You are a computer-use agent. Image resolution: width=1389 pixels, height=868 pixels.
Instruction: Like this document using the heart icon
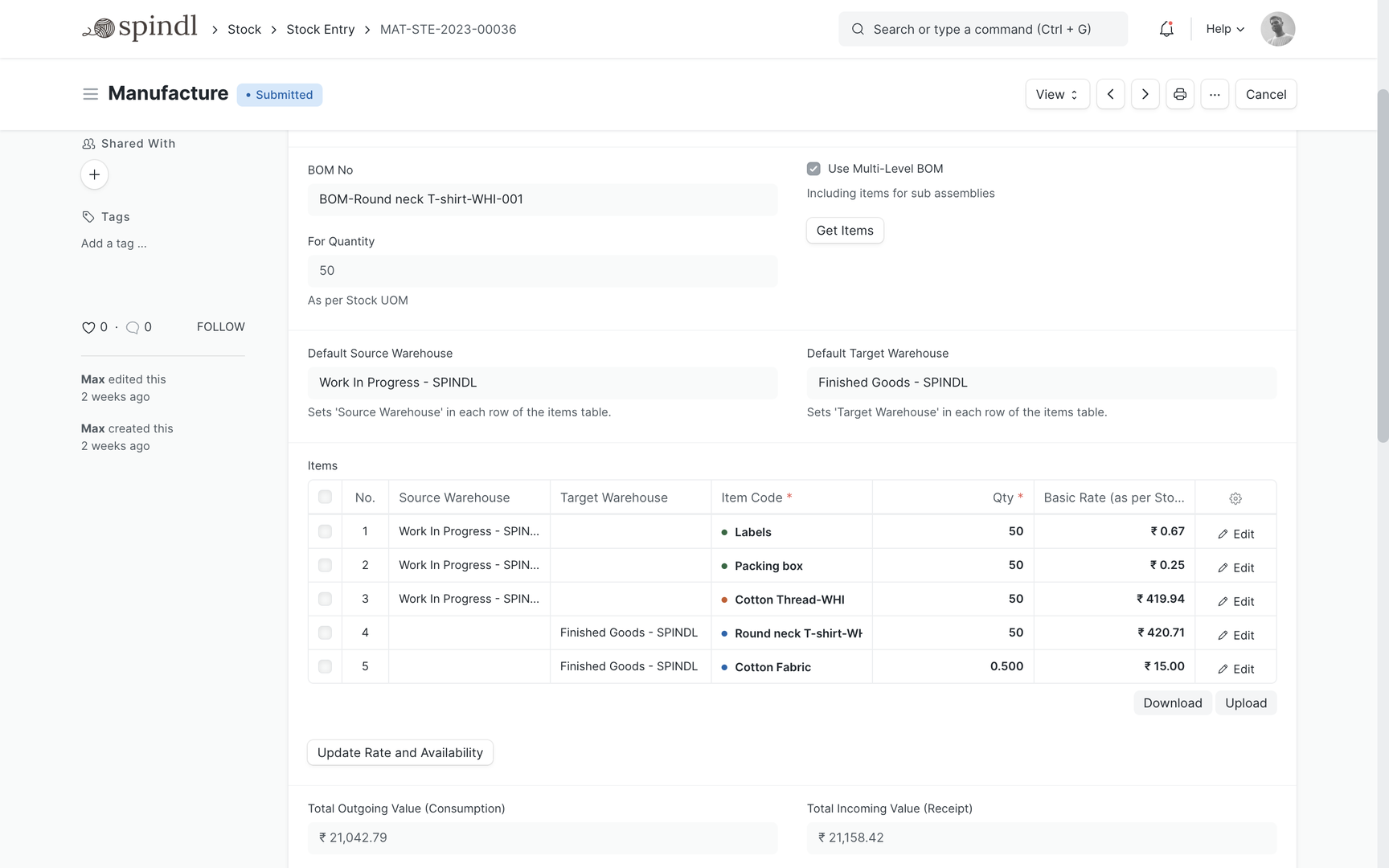coord(88,327)
